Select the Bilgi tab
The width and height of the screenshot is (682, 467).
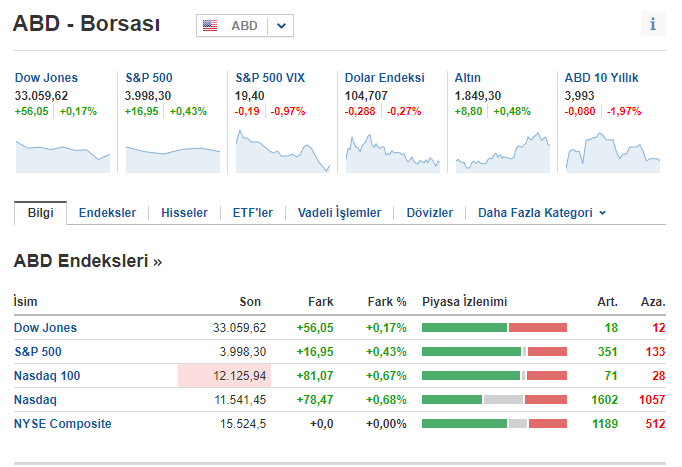(40, 213)
